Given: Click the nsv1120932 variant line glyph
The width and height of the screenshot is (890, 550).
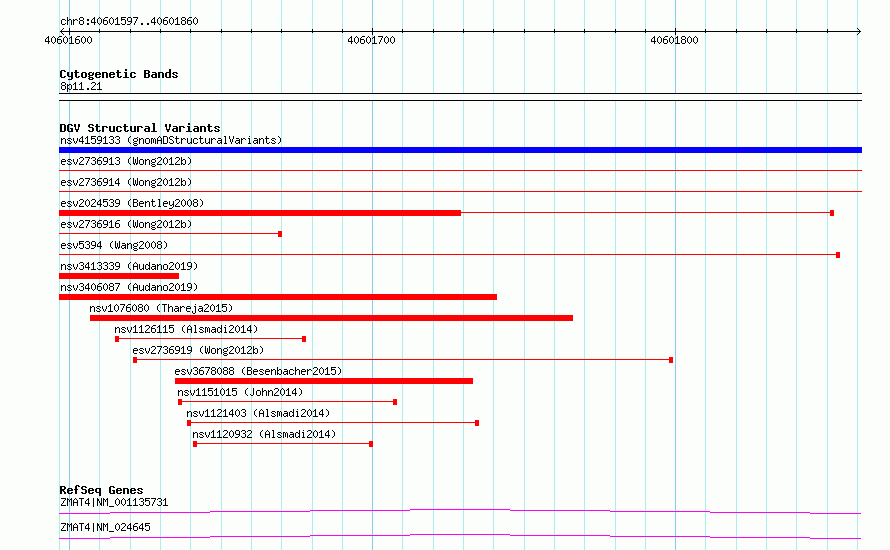Looking at the screenshot, I should pyautogui.click(x=283, y=444).
